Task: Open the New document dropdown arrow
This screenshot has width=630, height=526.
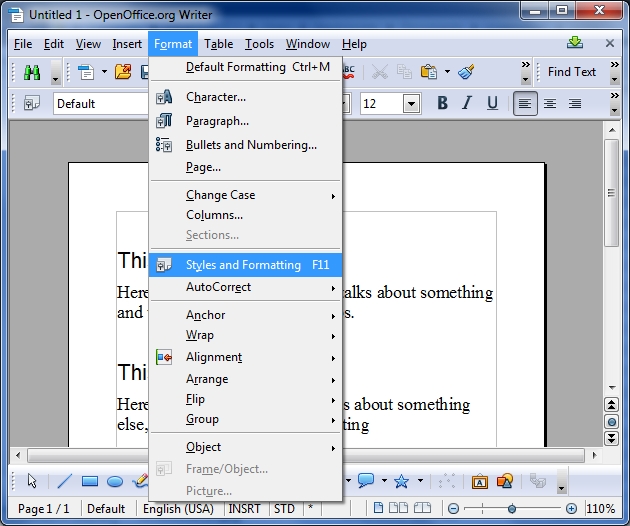Action: pyautogui.click(x=104, y=72)
